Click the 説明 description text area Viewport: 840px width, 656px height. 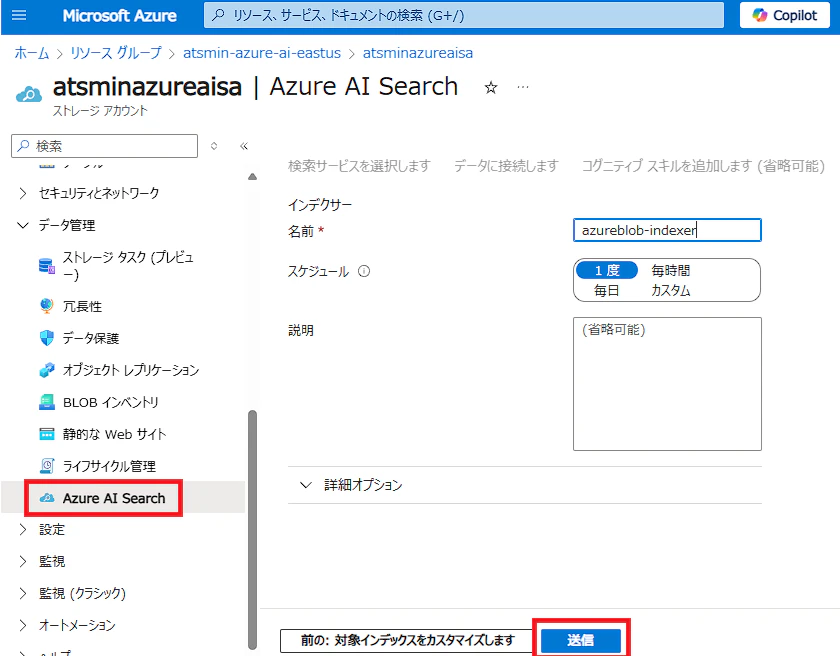point(667,384)
